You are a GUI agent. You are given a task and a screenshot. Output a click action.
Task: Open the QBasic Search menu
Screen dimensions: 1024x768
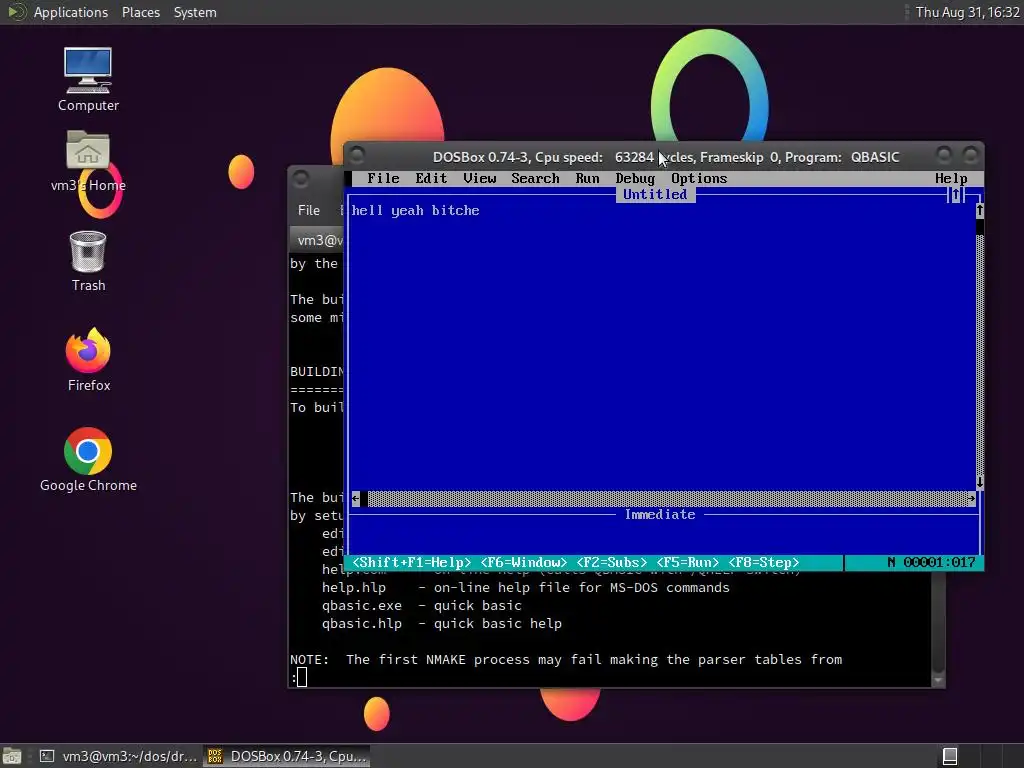pos(535,178)
